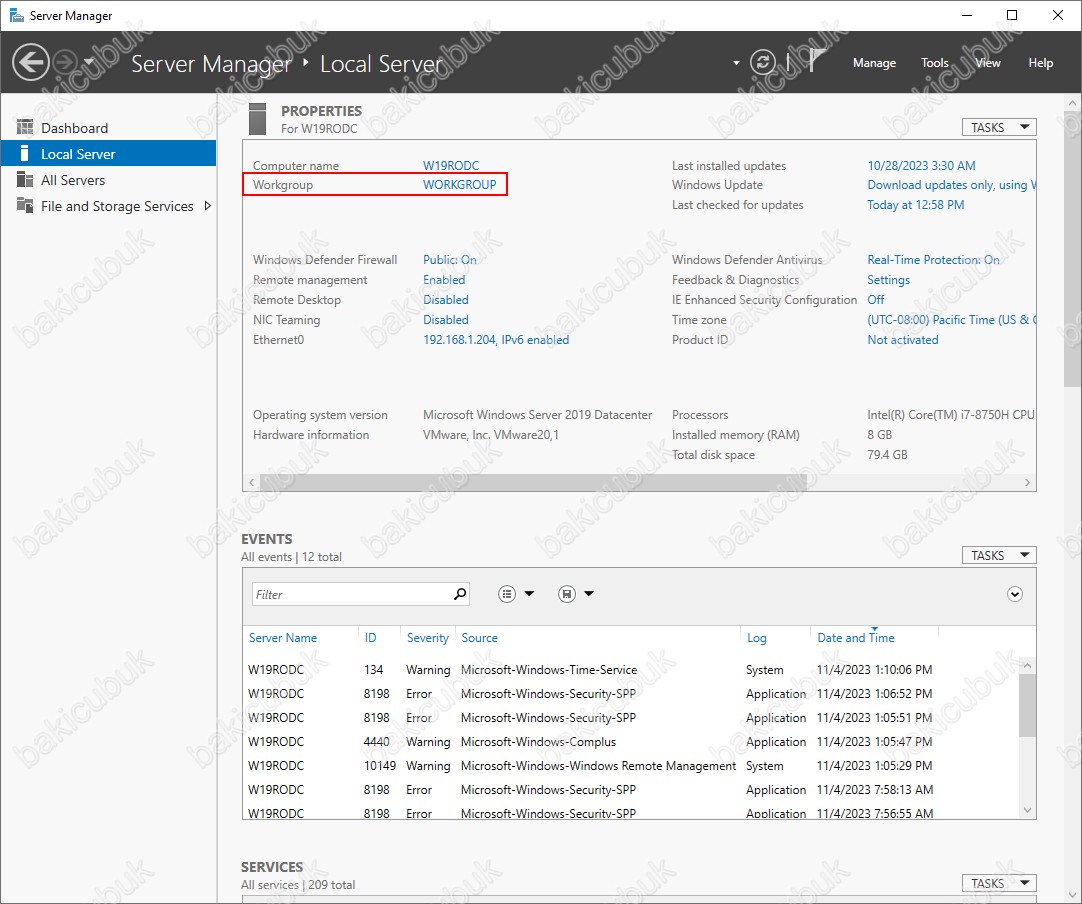
Task: Click File and Storage Services icon
Action: tap(25, 206)
